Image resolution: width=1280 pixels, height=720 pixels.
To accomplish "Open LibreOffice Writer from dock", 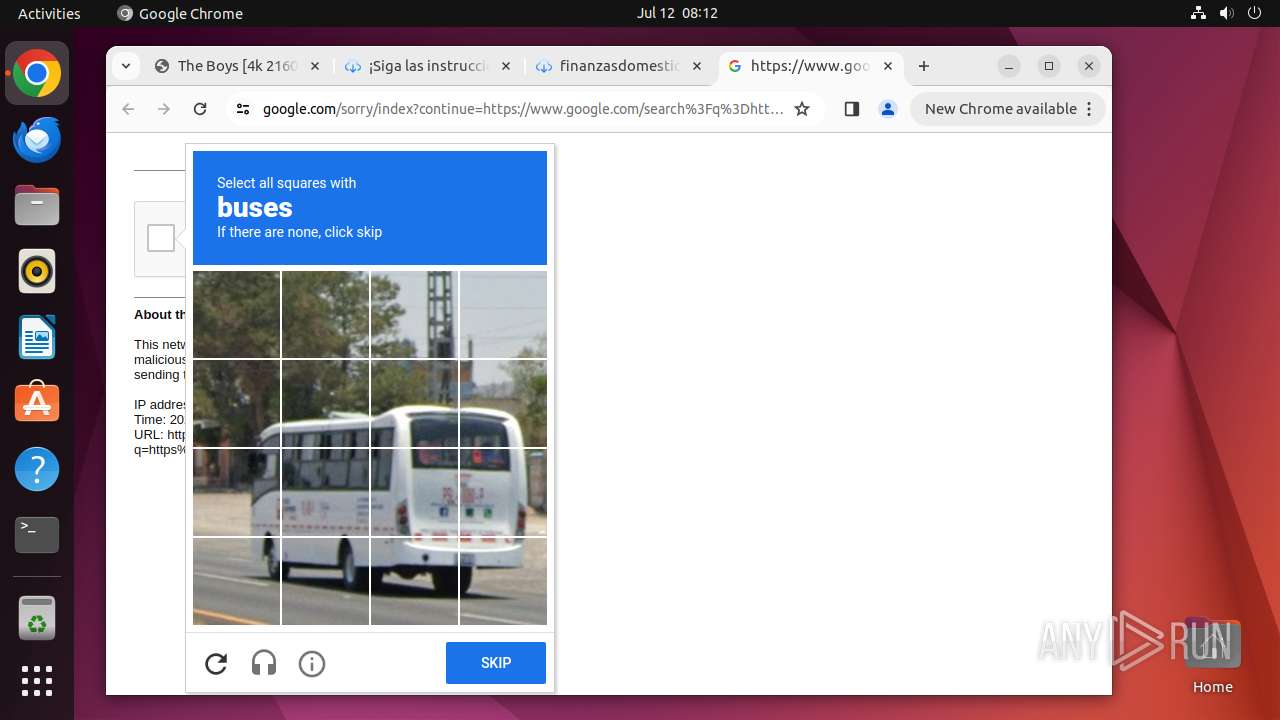I will pyautogui.click(x=37, y=337).
